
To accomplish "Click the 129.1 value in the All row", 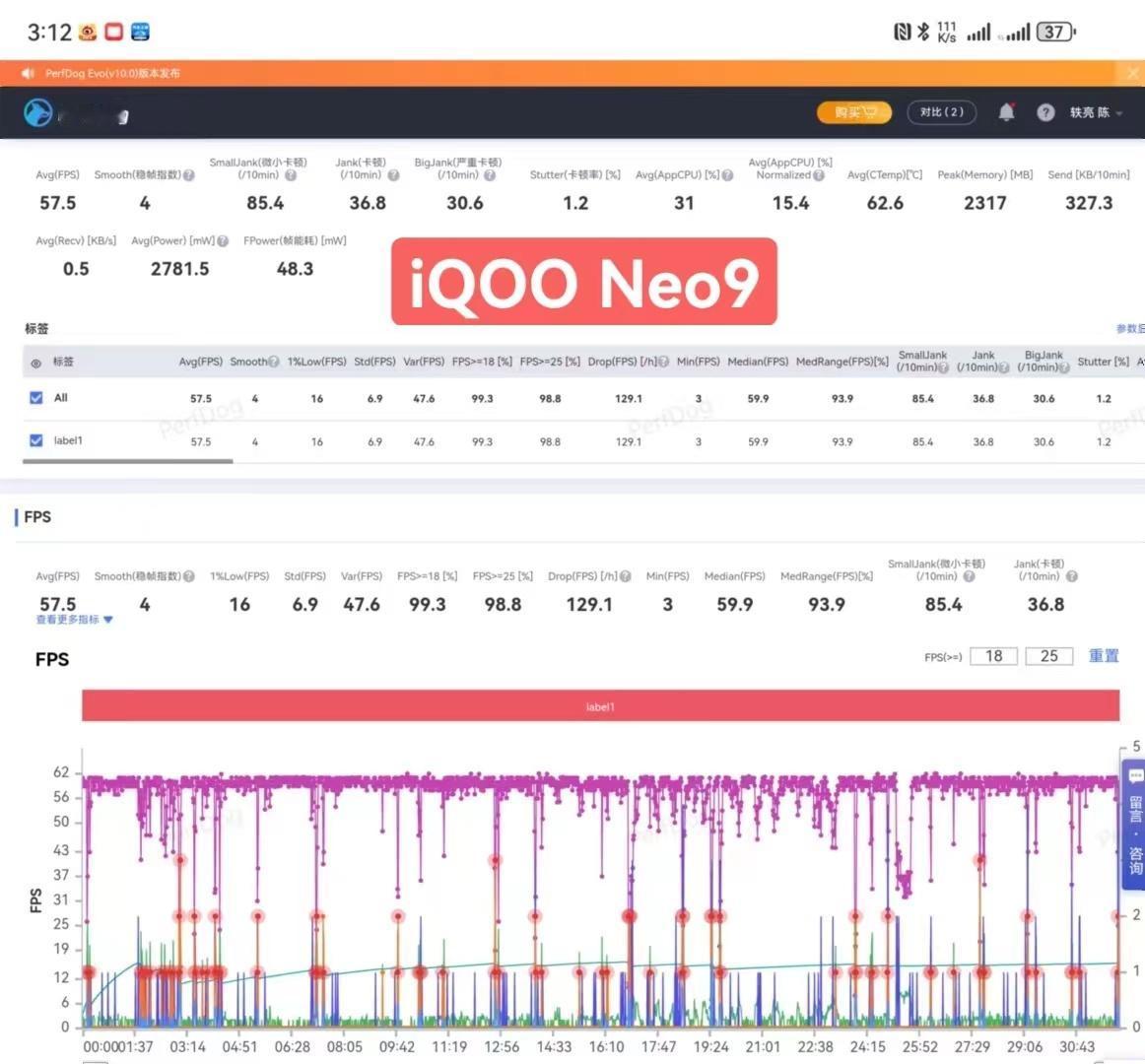I will pos(629,399).
